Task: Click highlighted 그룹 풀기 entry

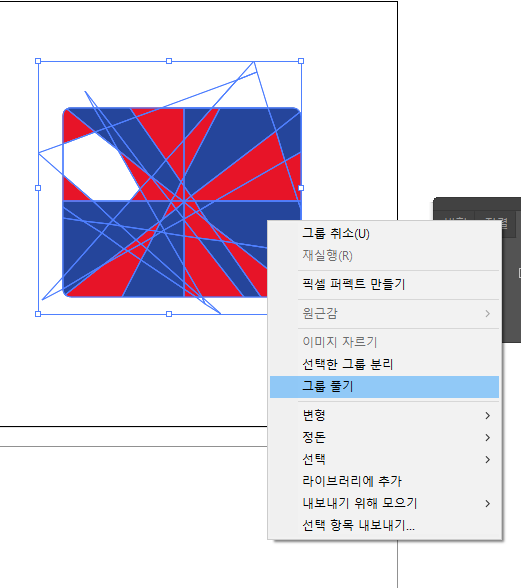Action: click(384, 387)
